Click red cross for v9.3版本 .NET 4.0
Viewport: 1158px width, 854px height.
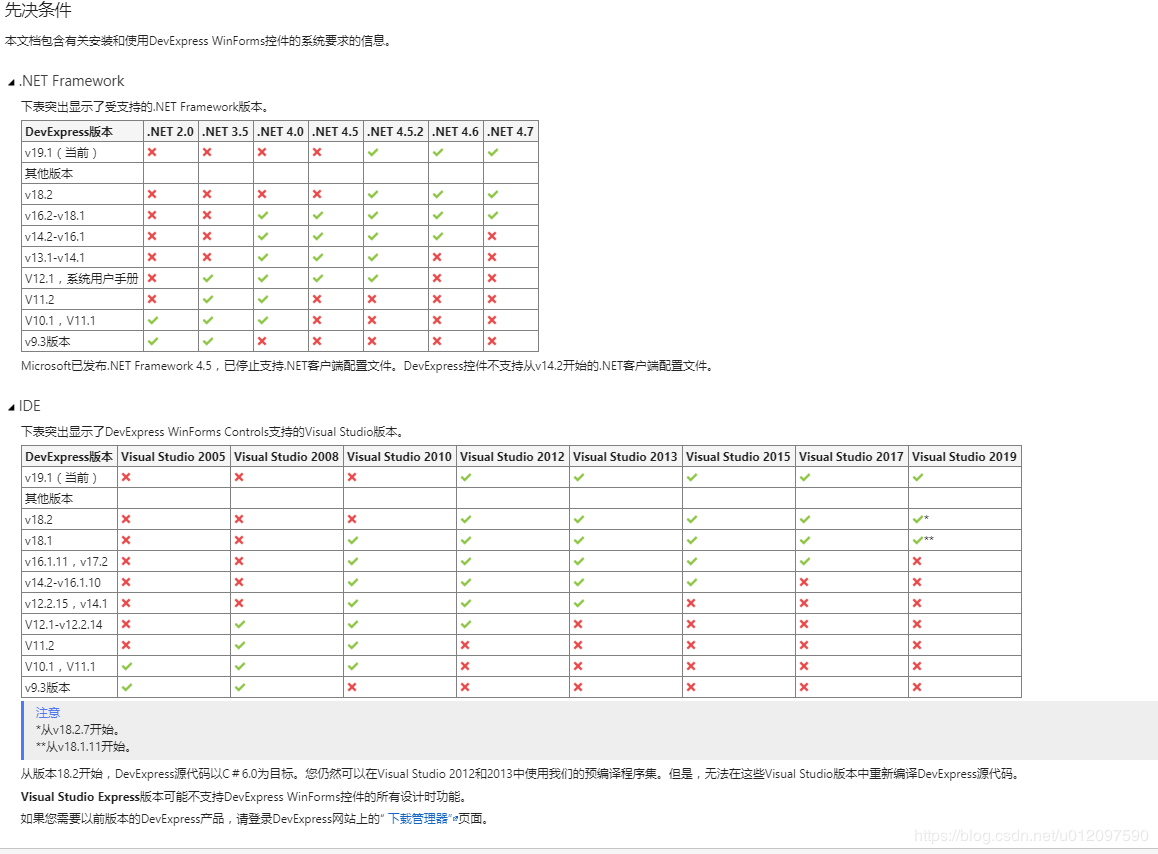262,341
